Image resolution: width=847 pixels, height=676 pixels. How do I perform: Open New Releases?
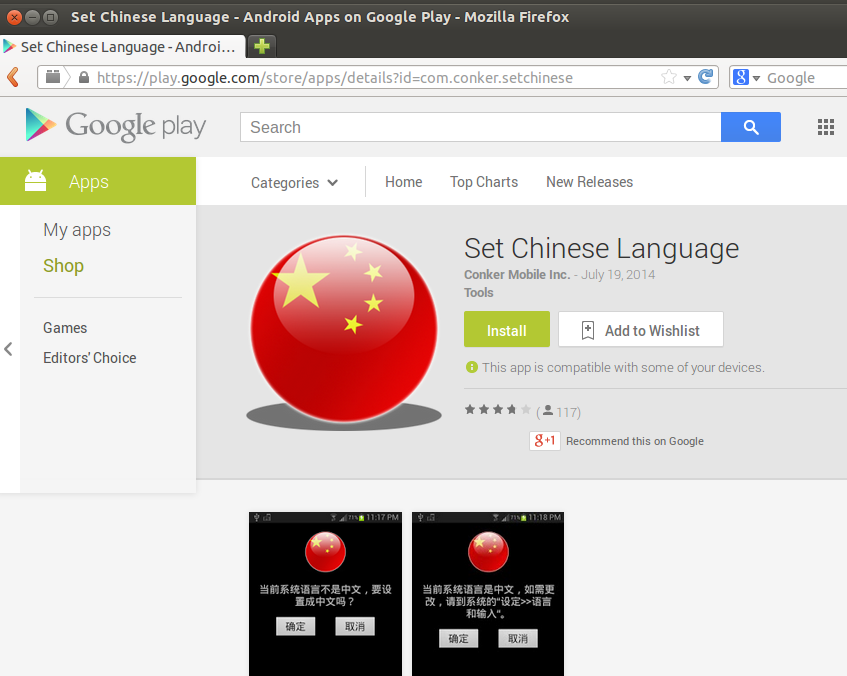[589, 182]
